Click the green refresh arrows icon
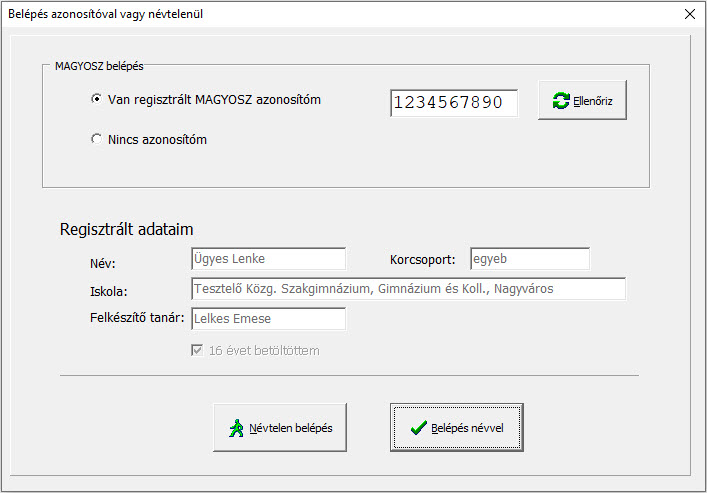This screenshot has height=493, width=707. pyautogui.click(x=561, y=101)
